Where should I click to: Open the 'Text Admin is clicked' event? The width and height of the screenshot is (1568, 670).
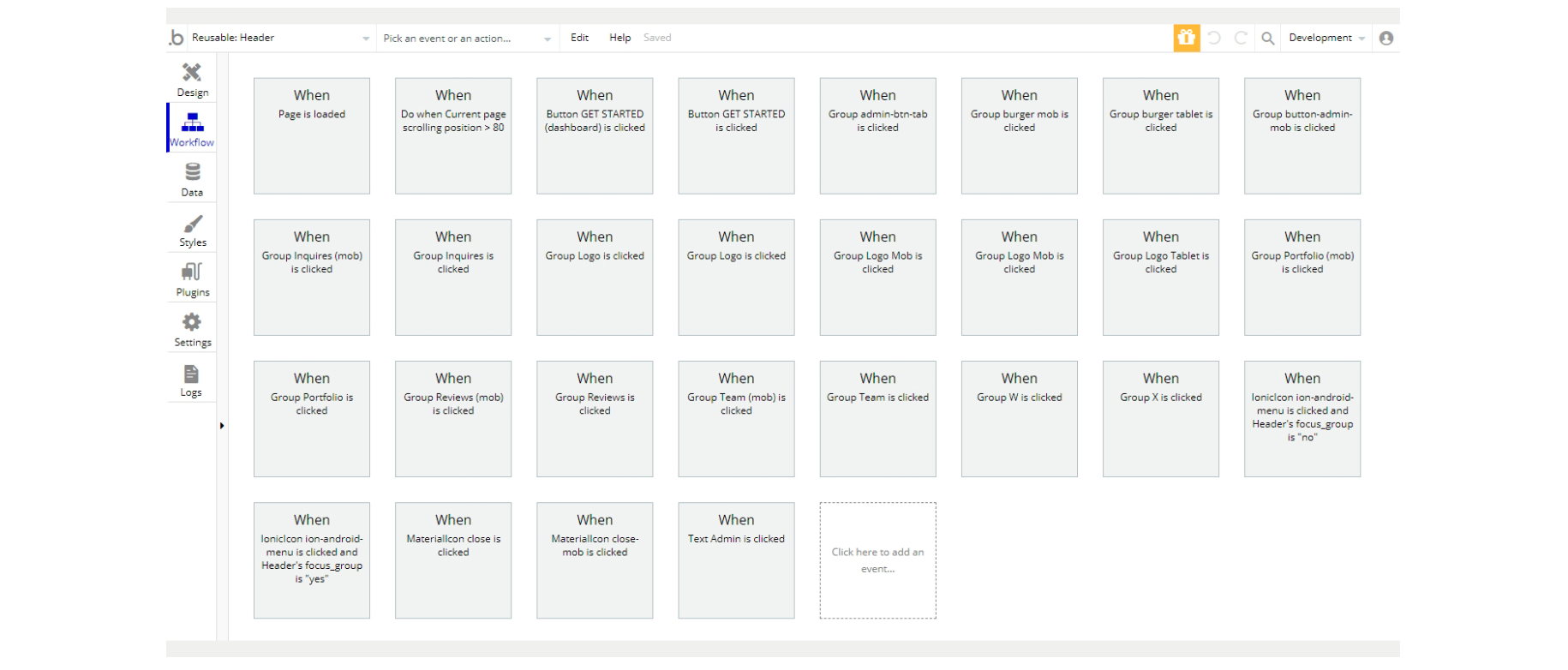[737, 560]
